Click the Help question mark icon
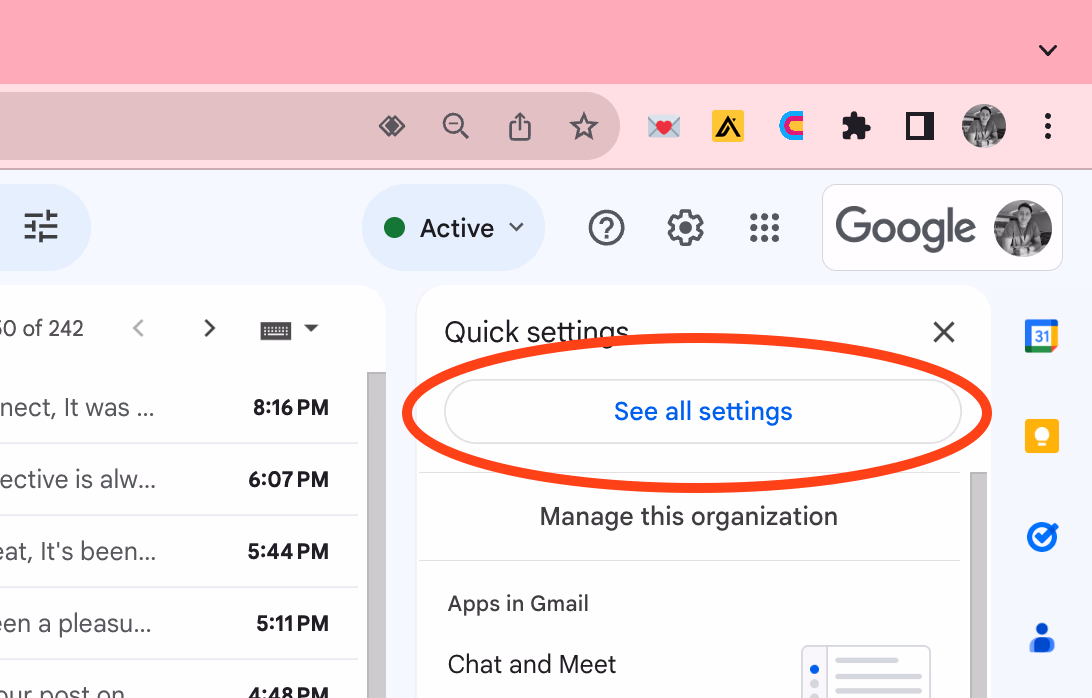Viewport: 1092px width, 698px height. coord(606,228)
